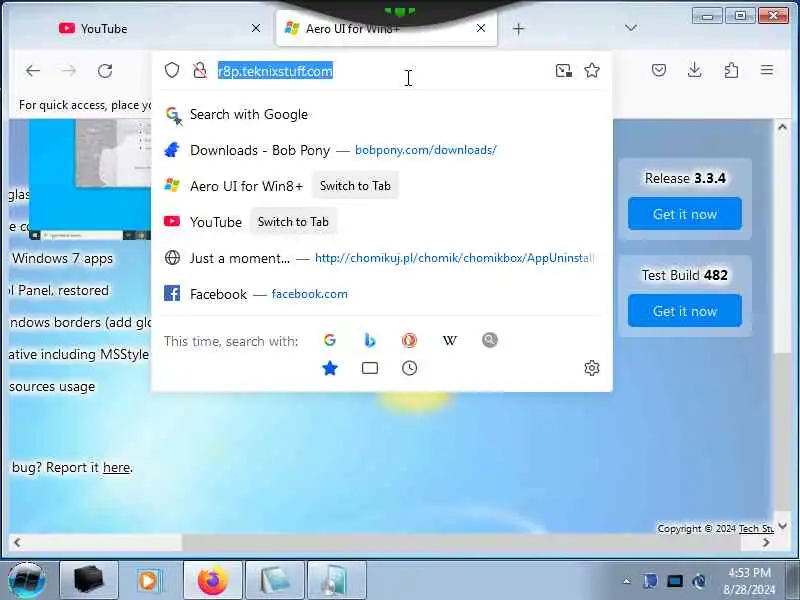800x600 pixels.
Task: Click Switch to Tab for Aero UI
Action: [355, 186]
